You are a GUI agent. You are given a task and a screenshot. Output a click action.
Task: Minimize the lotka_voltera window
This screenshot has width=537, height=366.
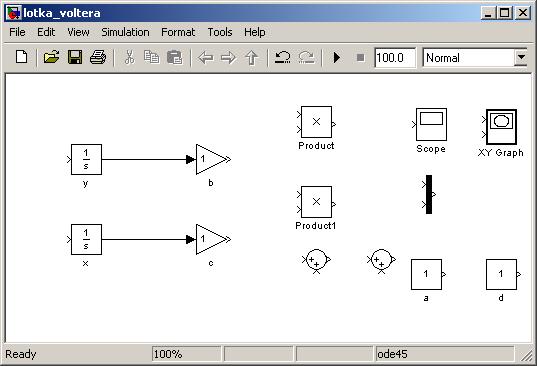pyautogui.click(x=488, y=13)
